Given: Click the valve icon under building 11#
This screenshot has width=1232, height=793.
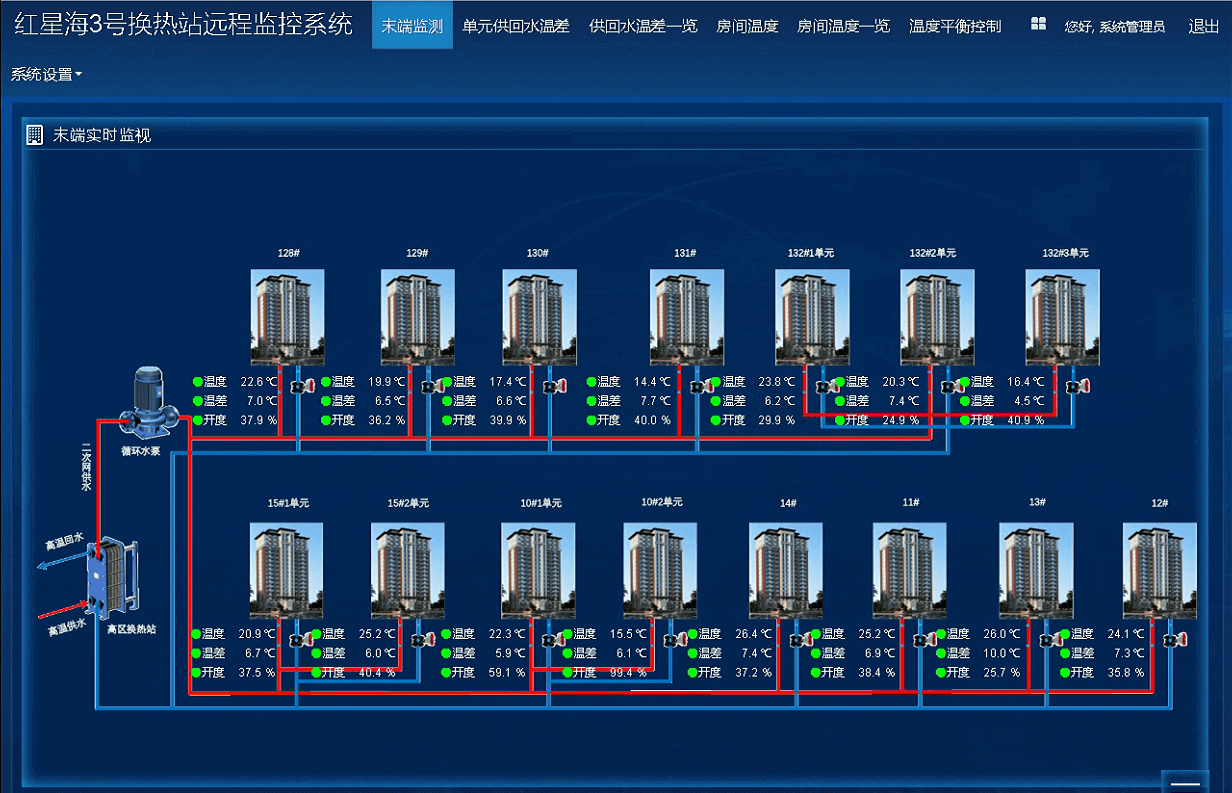Looking at the screenshot, I should click(x=923, y=639).
